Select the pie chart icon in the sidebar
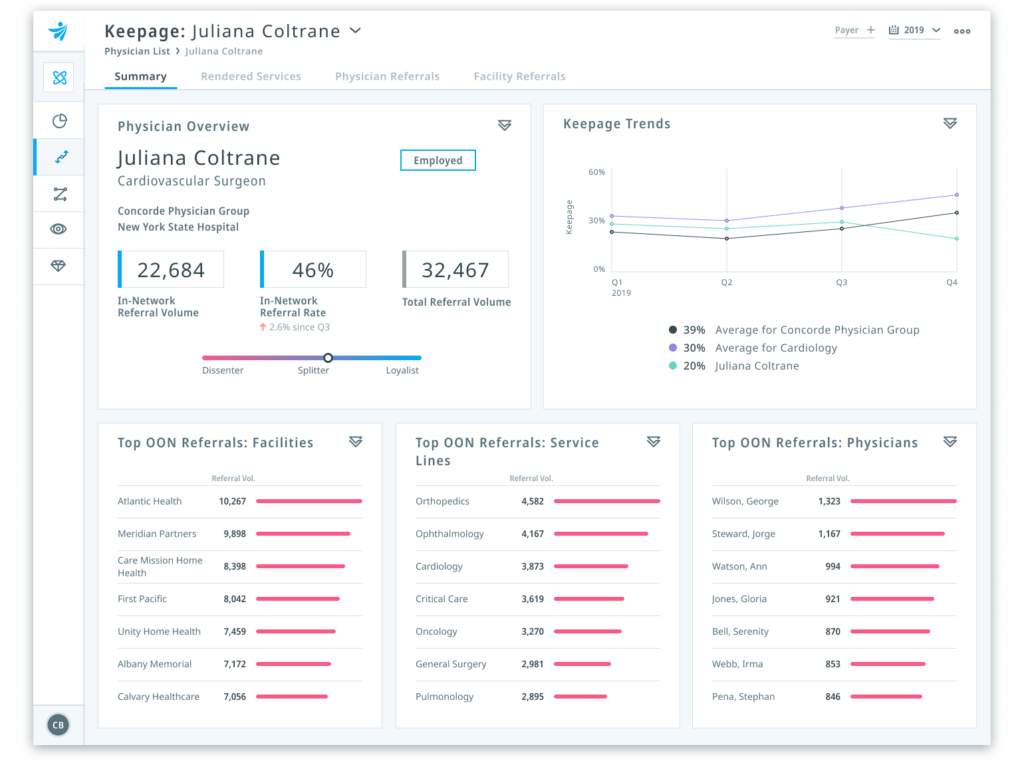The image size is (1024, 761). pos(59,120)
